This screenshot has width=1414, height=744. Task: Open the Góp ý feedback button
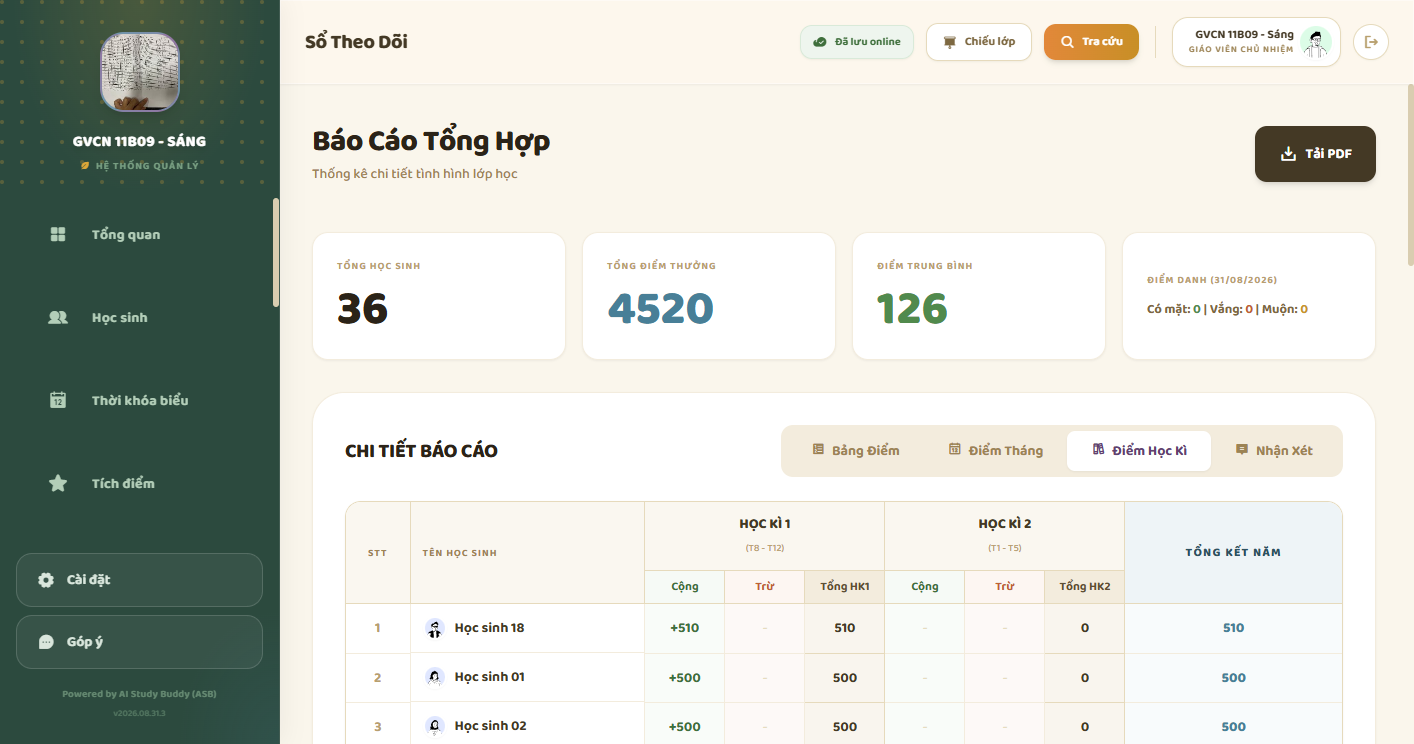tap(139, 642)
